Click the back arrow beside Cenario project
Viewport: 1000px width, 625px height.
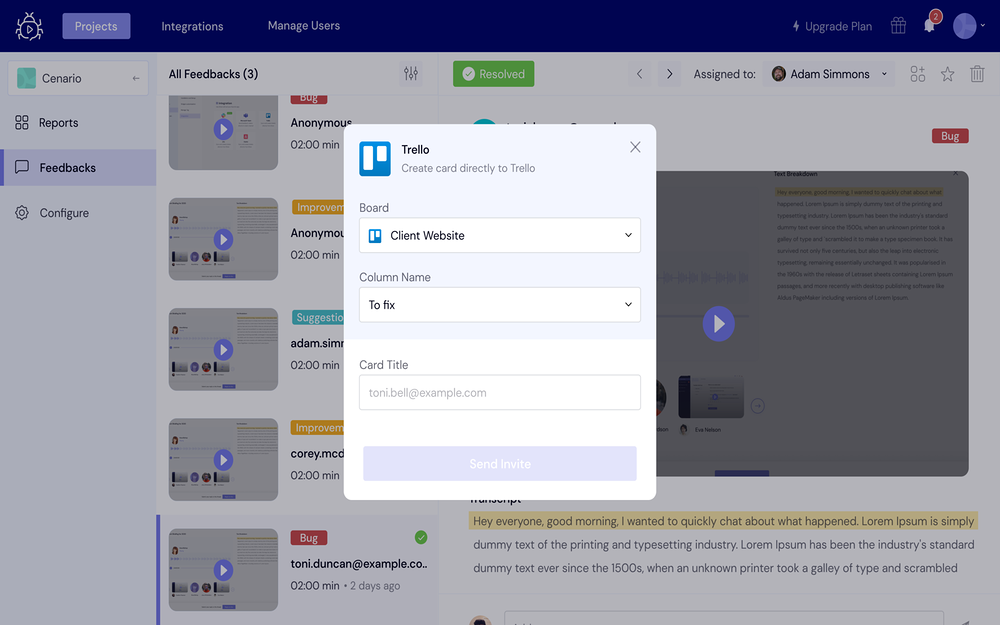[x=136, y=78]
